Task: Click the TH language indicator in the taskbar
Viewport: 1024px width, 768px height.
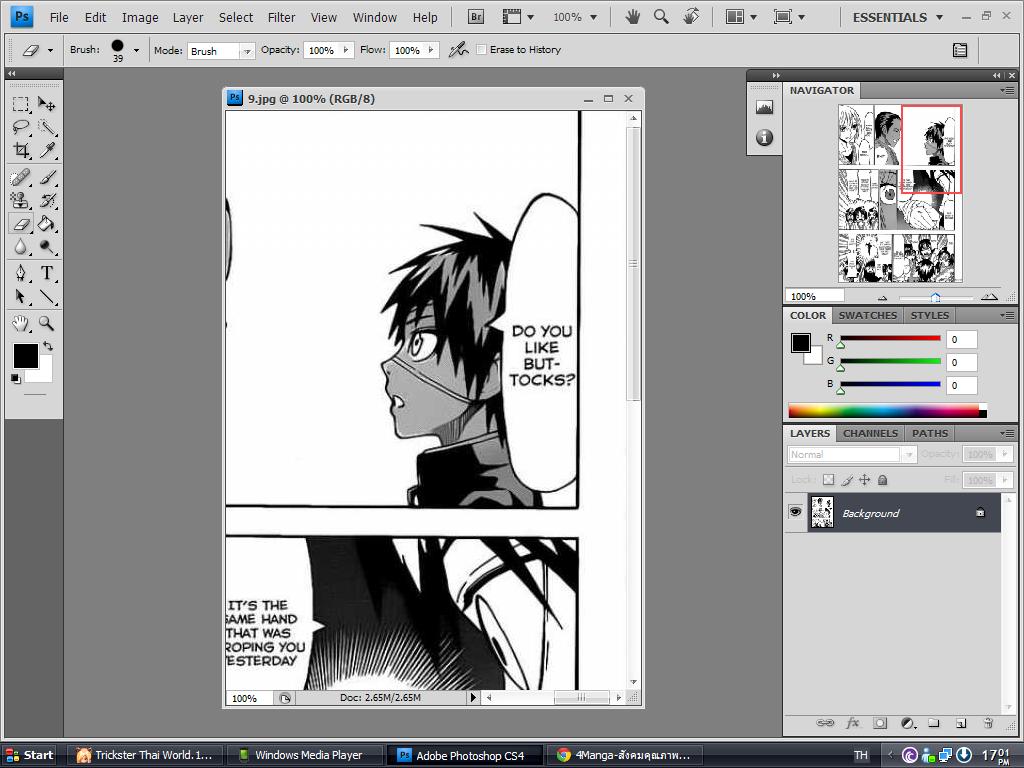Action: click(861, 756)
